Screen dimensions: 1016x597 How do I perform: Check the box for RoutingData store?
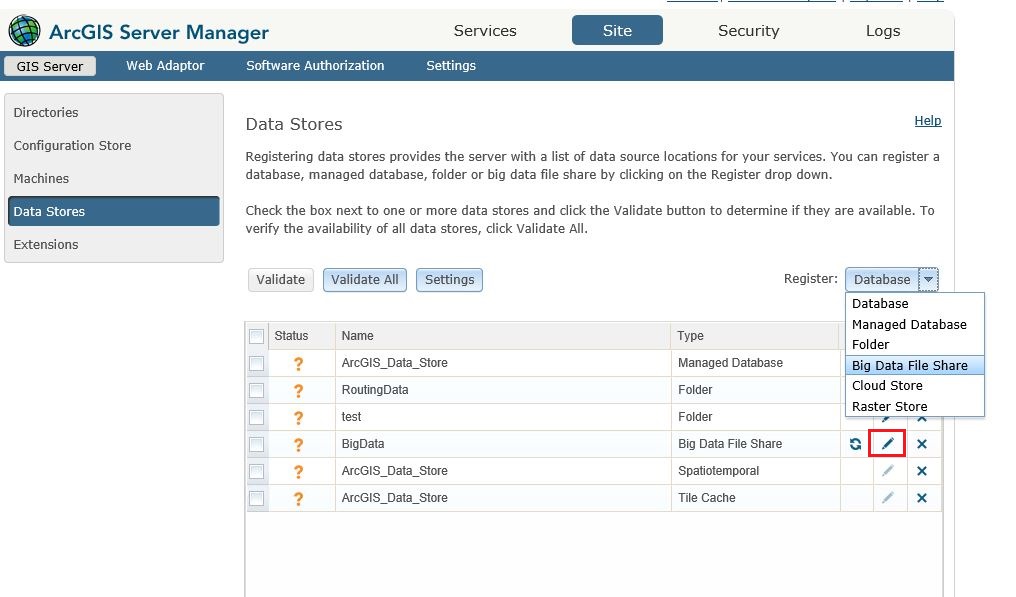(257, 390)
